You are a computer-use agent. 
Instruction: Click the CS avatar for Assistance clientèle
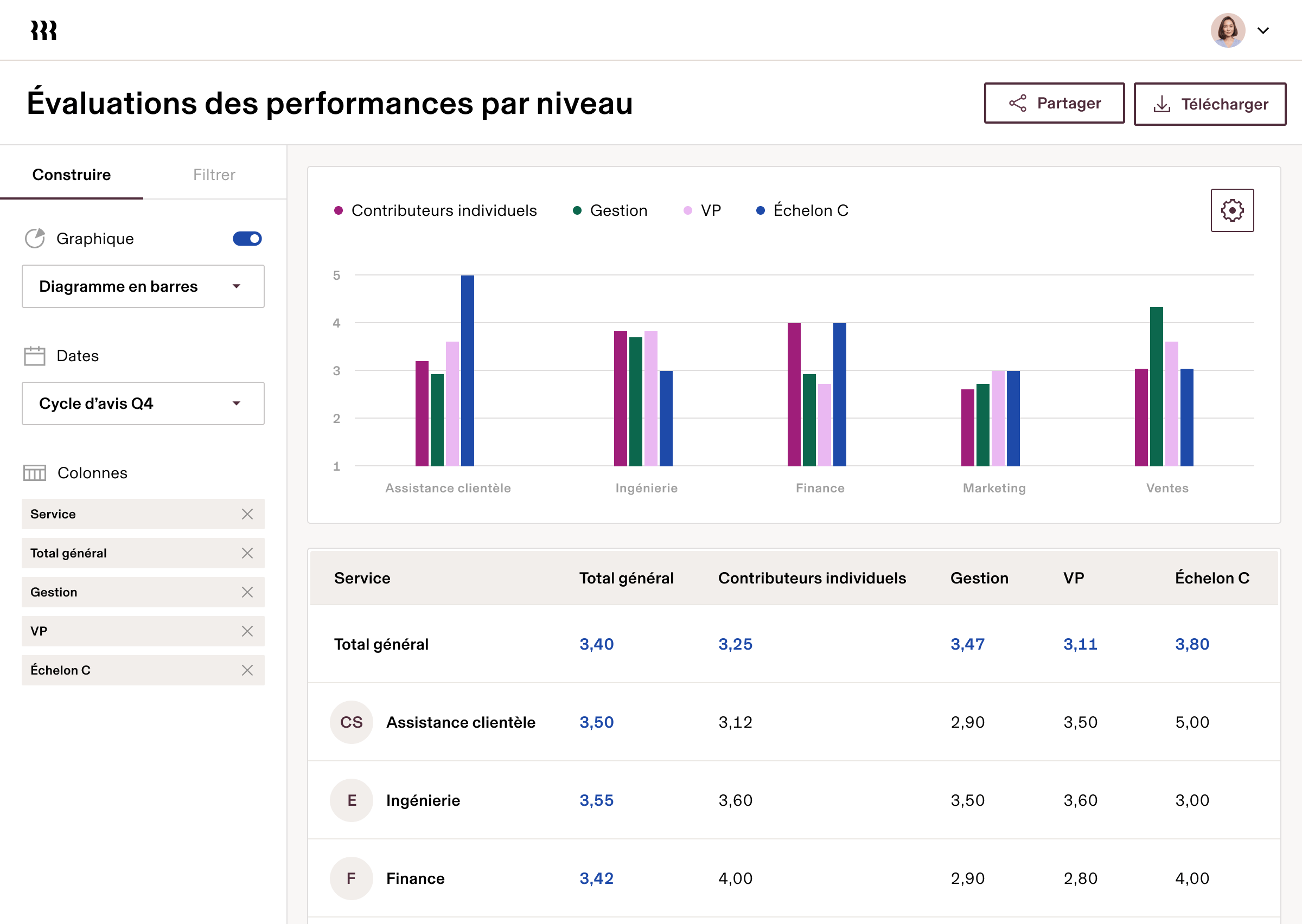click(x=351, y=722)
